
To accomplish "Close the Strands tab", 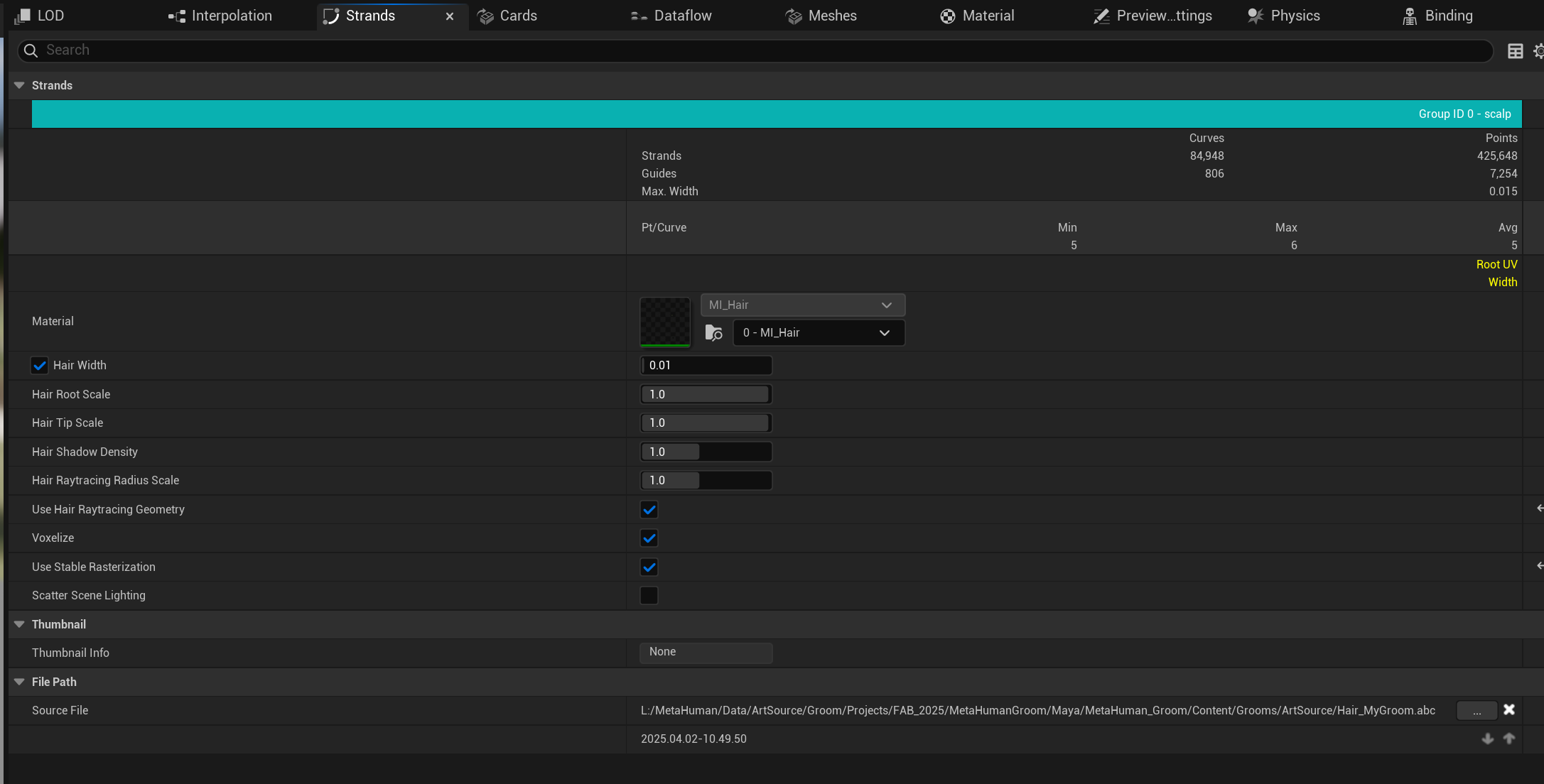I will (x=450, y=16).
